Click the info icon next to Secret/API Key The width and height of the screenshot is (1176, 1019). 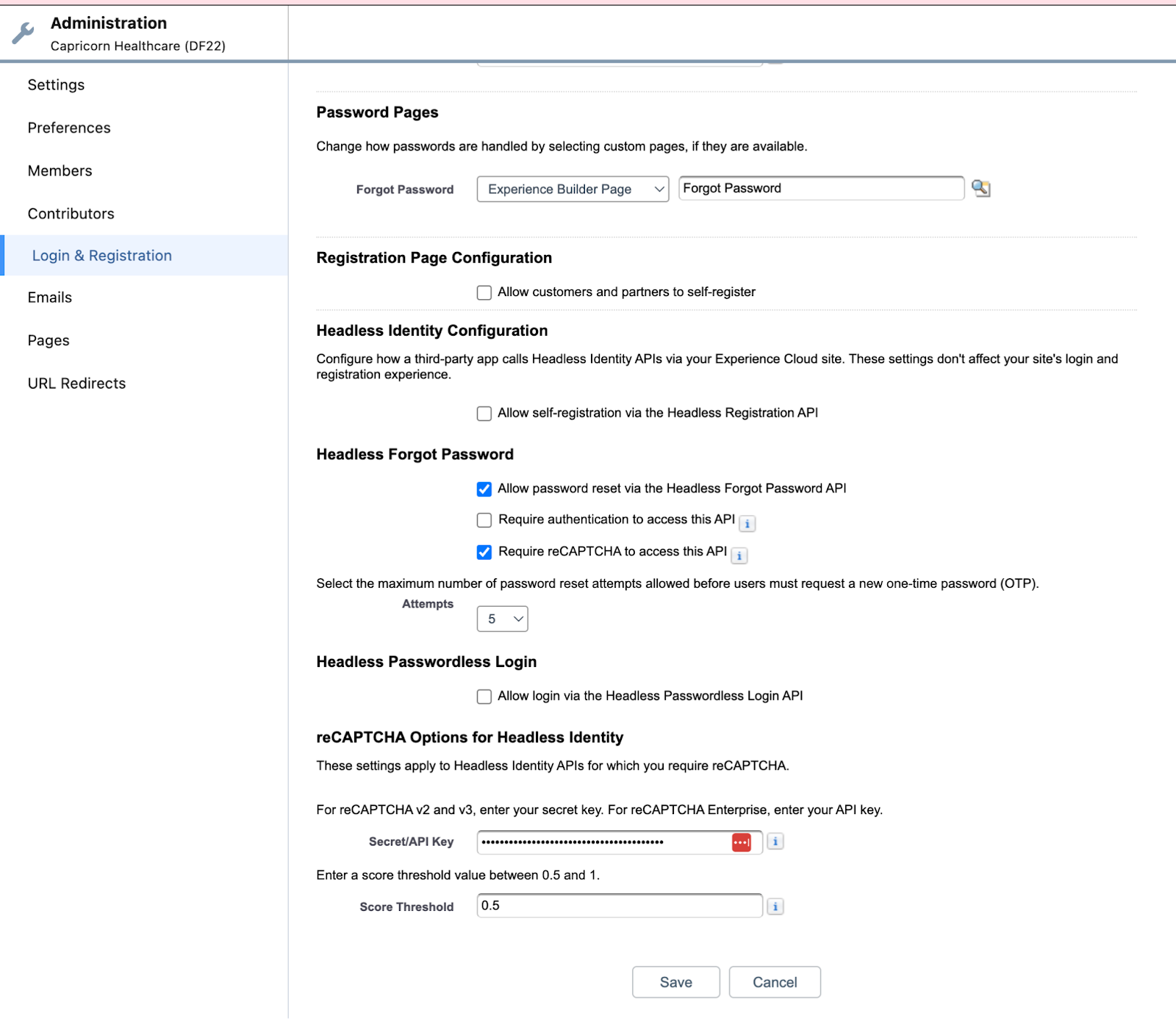pyautogui.click(x=775, y=841)
